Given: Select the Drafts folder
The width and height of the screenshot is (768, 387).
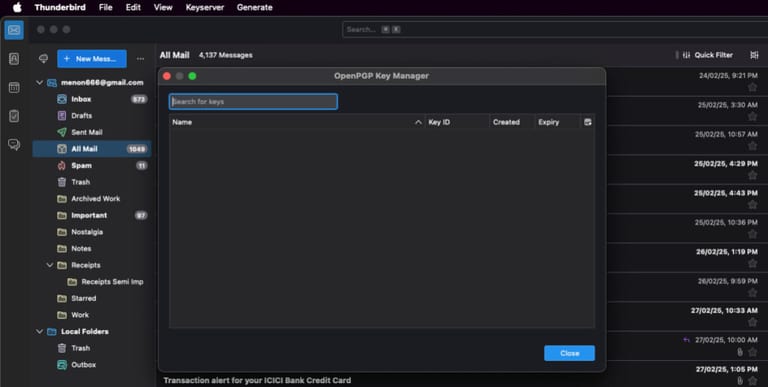Looking at the screenshot, I should click(92, 116).
